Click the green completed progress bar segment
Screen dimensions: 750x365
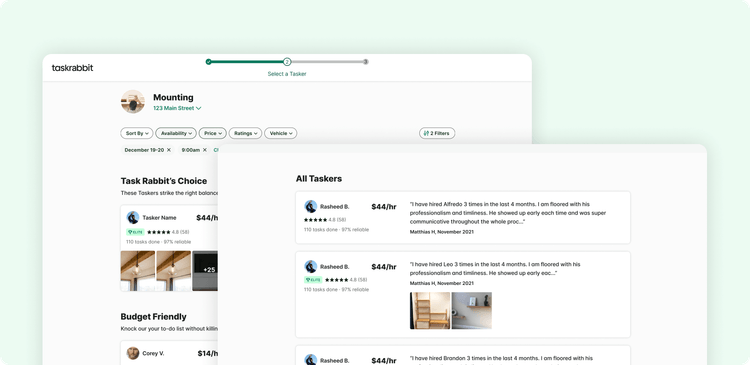click(x=247, y=62)
